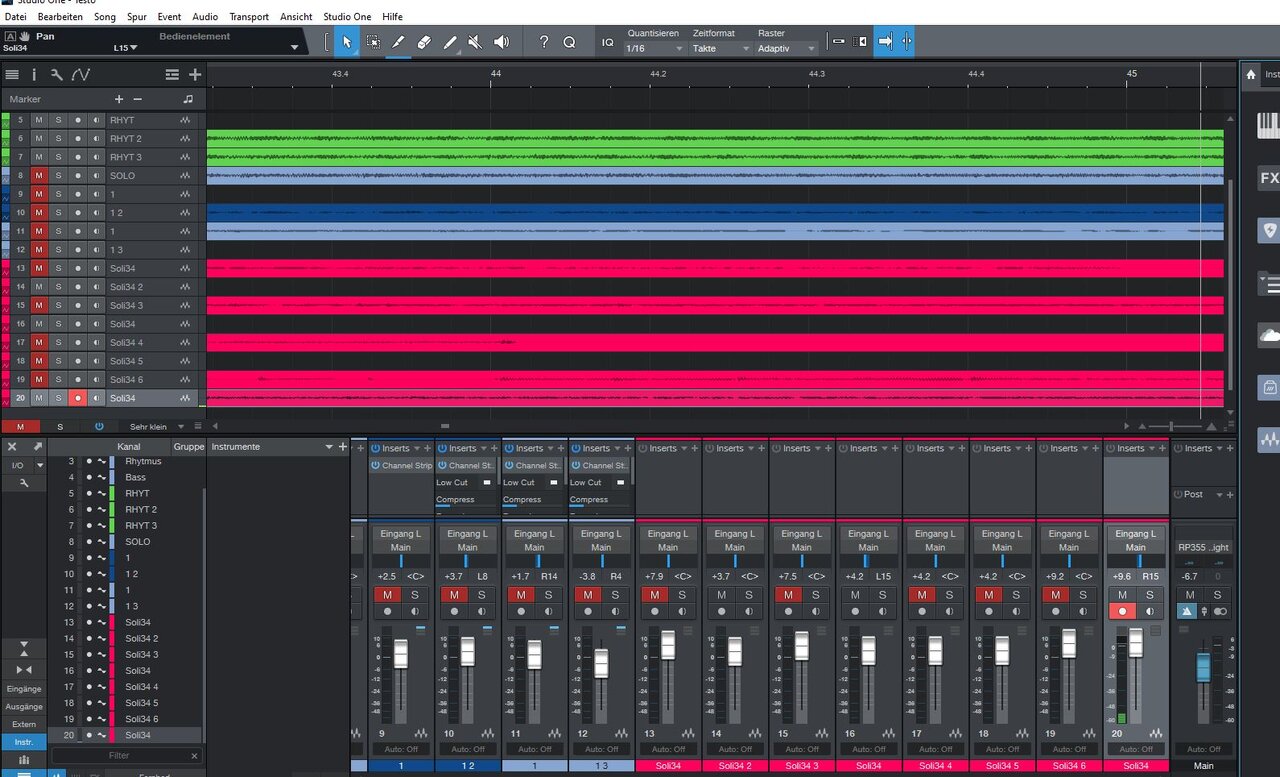1280x777 pixels.
Task: Show Ausgänge channels in console
Action: (24, 706)
